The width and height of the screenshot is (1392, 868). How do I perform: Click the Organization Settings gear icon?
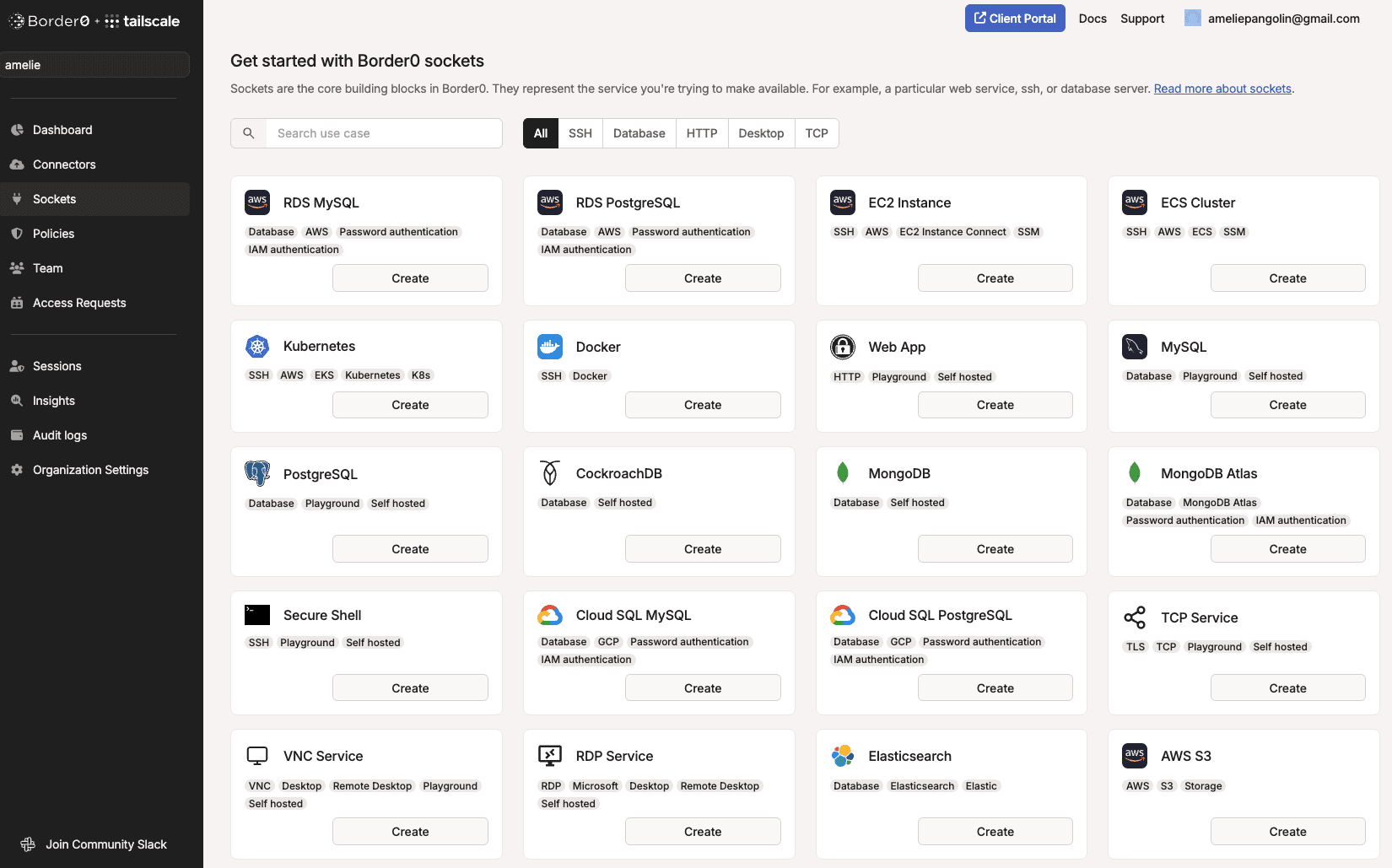pos(17,470)
